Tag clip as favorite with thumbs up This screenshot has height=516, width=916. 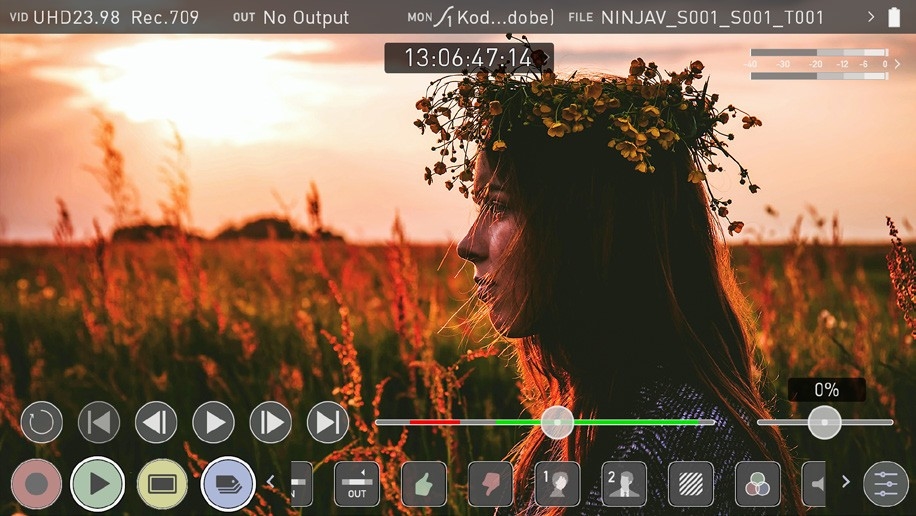(423, 484)
